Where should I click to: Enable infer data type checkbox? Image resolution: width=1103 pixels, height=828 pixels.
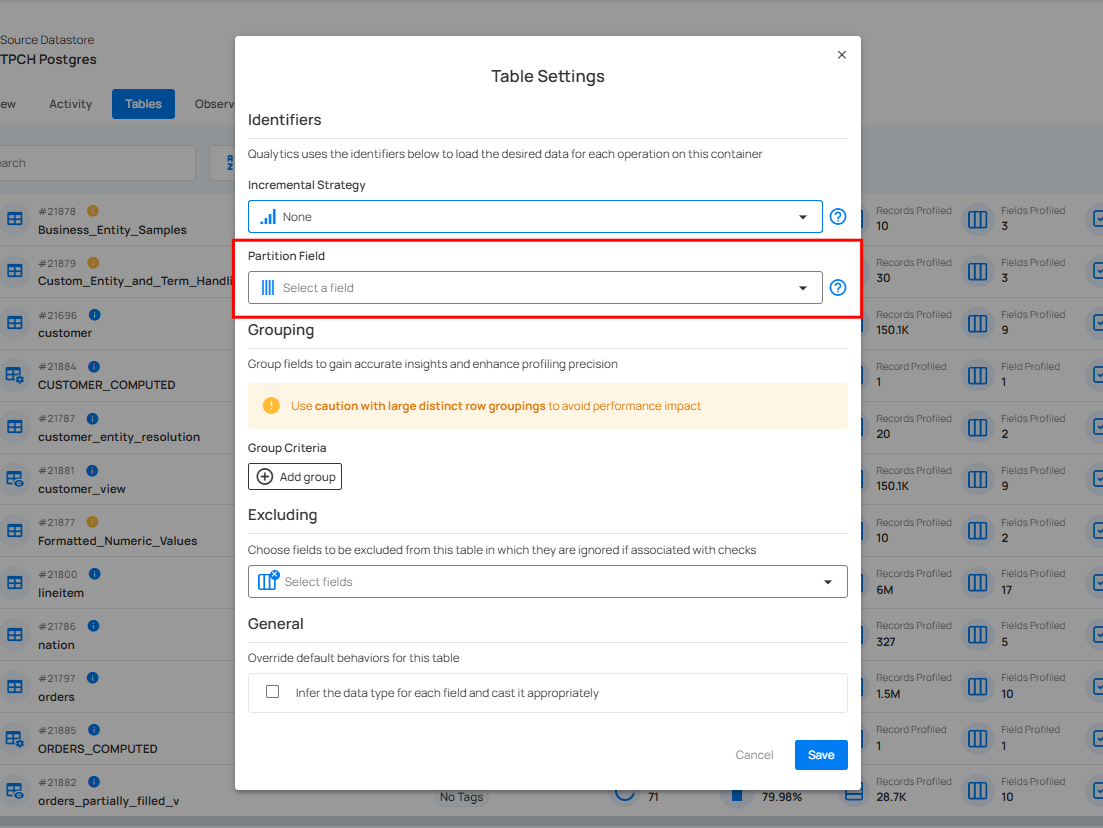tap(272, 692)
